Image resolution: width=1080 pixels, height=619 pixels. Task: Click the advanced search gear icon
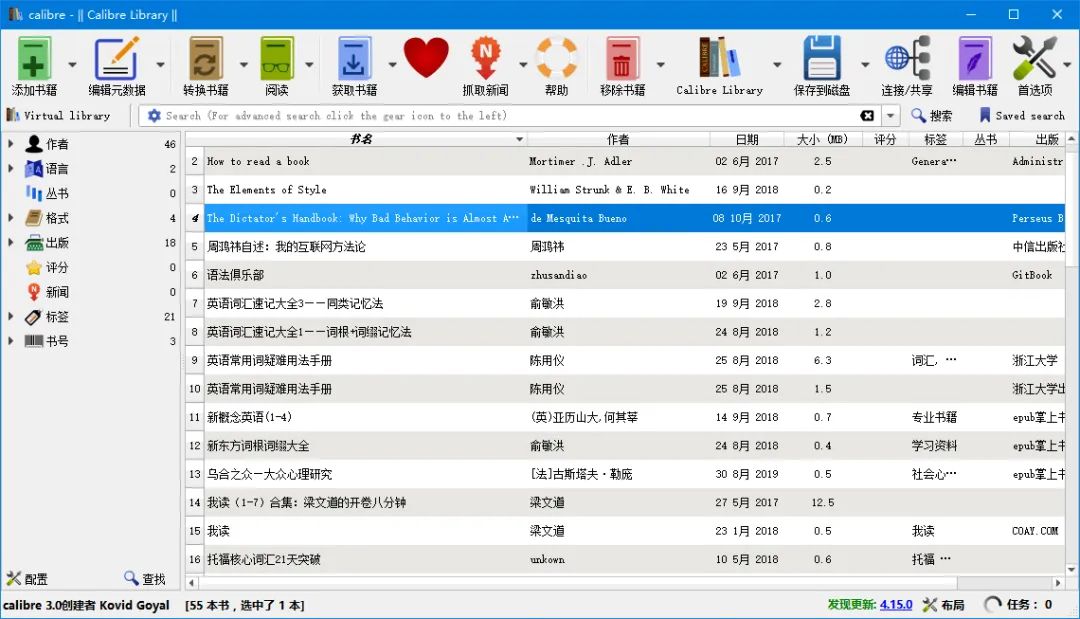coord(154,116)
